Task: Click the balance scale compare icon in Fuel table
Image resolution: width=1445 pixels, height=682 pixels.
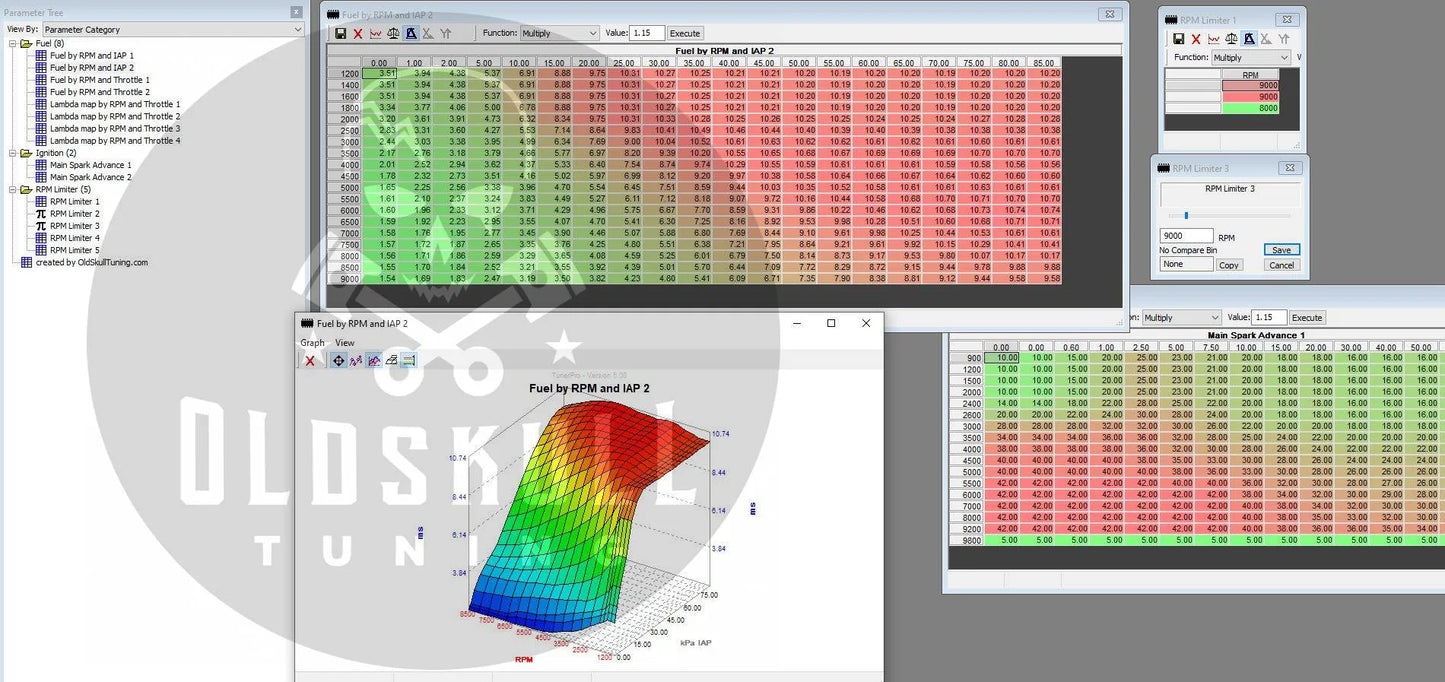Action: 393,33
